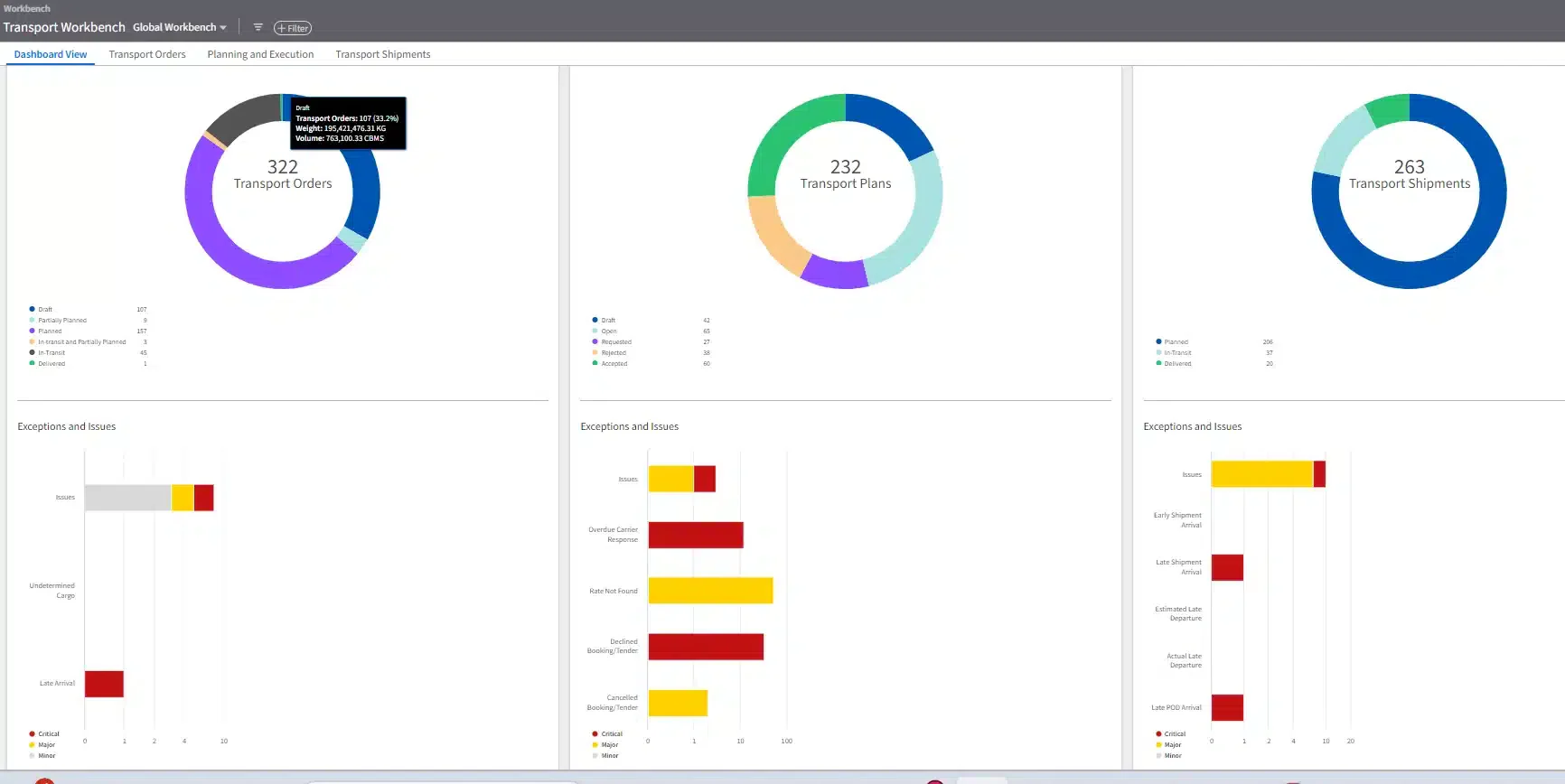
Task: Click the Early Shipment Arrival axis label
Action: pos(1177,520)
